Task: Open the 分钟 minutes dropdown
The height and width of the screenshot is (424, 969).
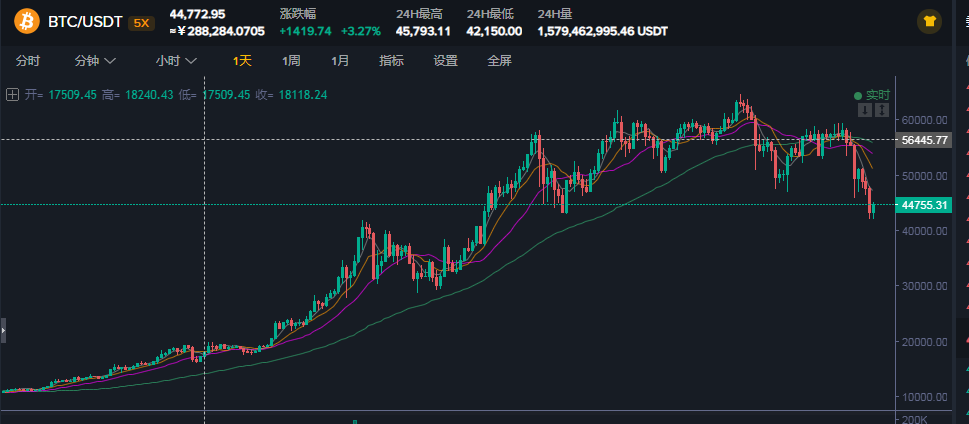Action: click(x=95, y=61)
